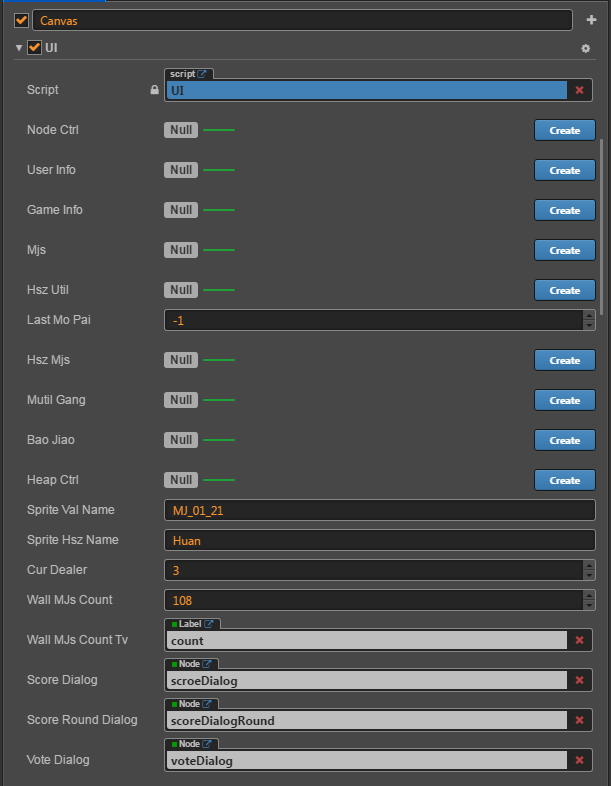The width and height of the screenshot is (611, 786).
Task: Click the plus icon beside Canvas name
Action: coord(591,20)
